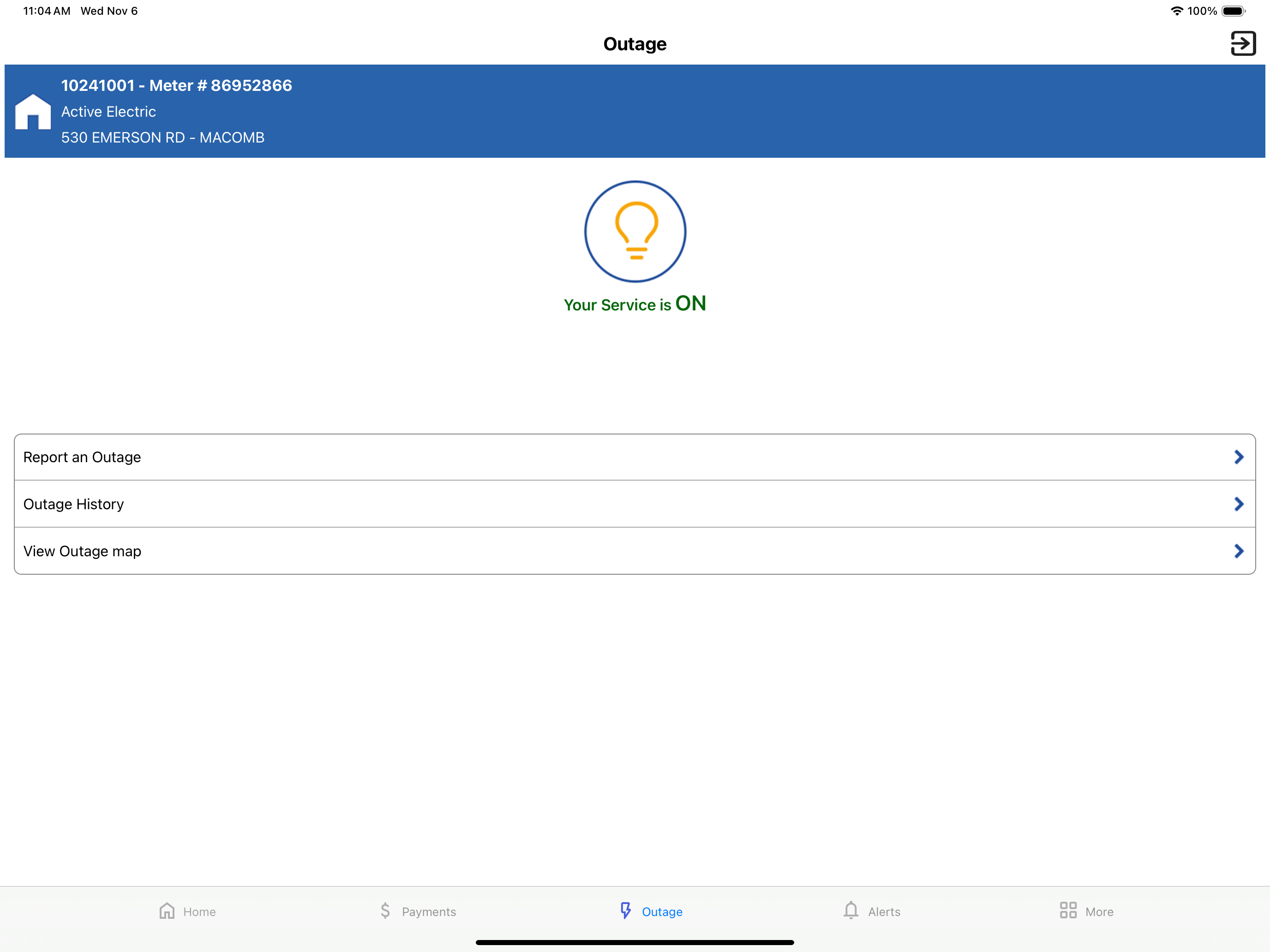Tap the battery indicator in status bar
1270x952 pixels.
pyautogui.click(x=1233, y=11)
